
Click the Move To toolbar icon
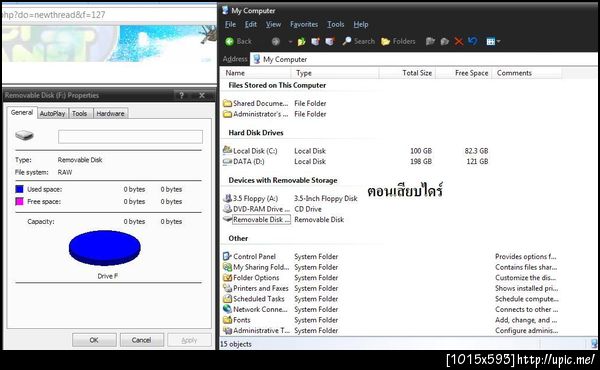tap(430, 41)
